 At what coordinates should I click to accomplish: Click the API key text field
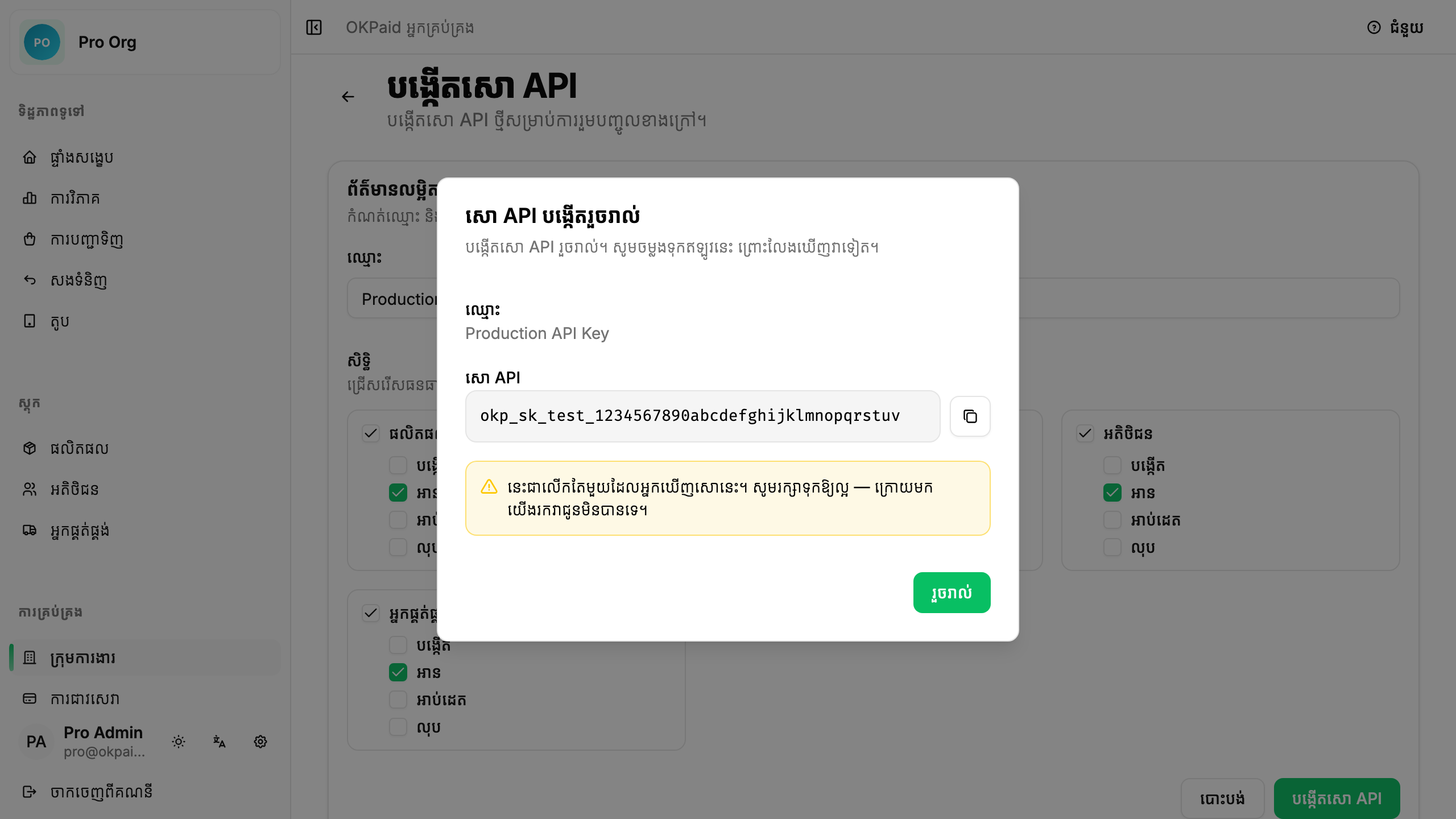coord(702,416)
